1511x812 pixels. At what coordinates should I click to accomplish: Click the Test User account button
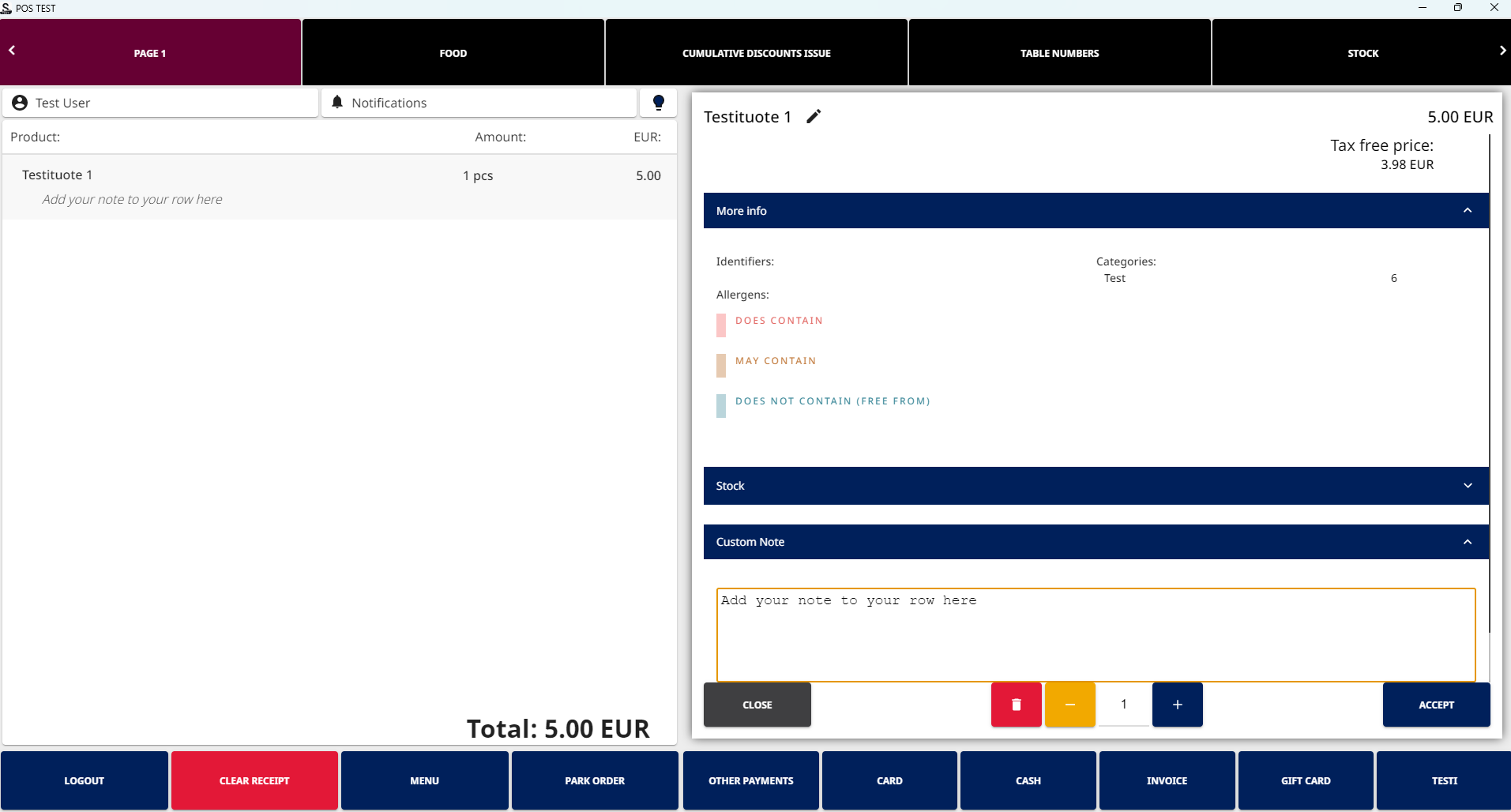coord(160,103)
